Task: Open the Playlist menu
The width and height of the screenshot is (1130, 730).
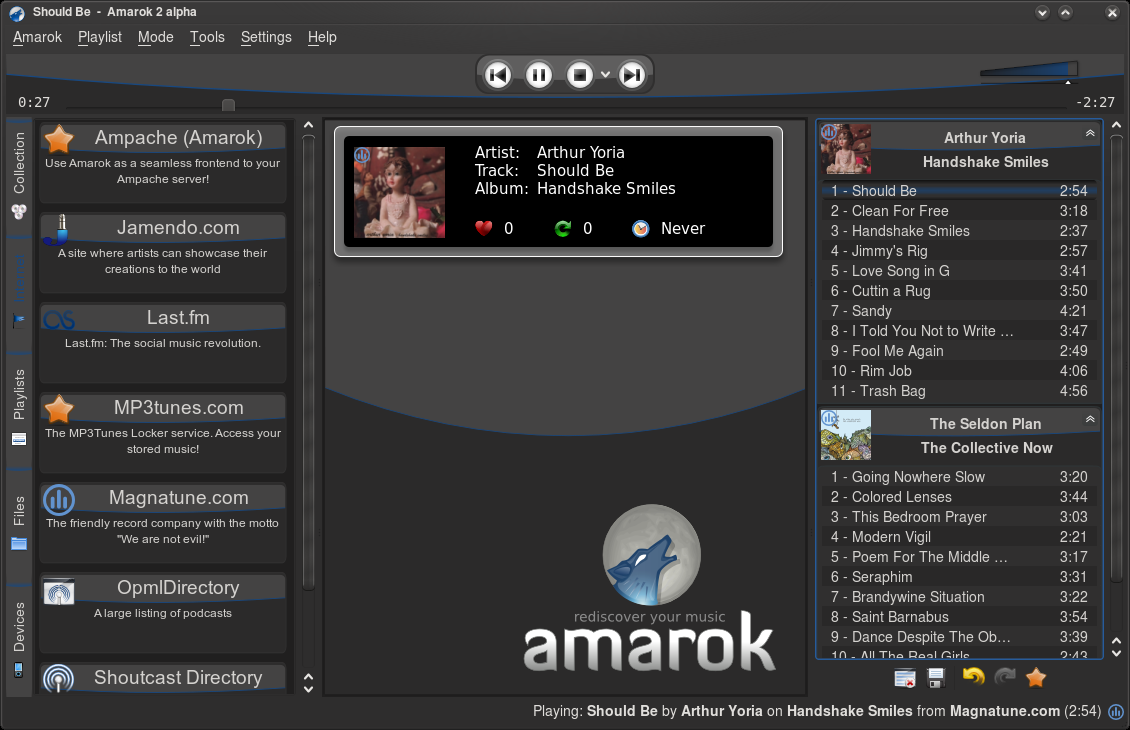Action: [x=99, y=37]
